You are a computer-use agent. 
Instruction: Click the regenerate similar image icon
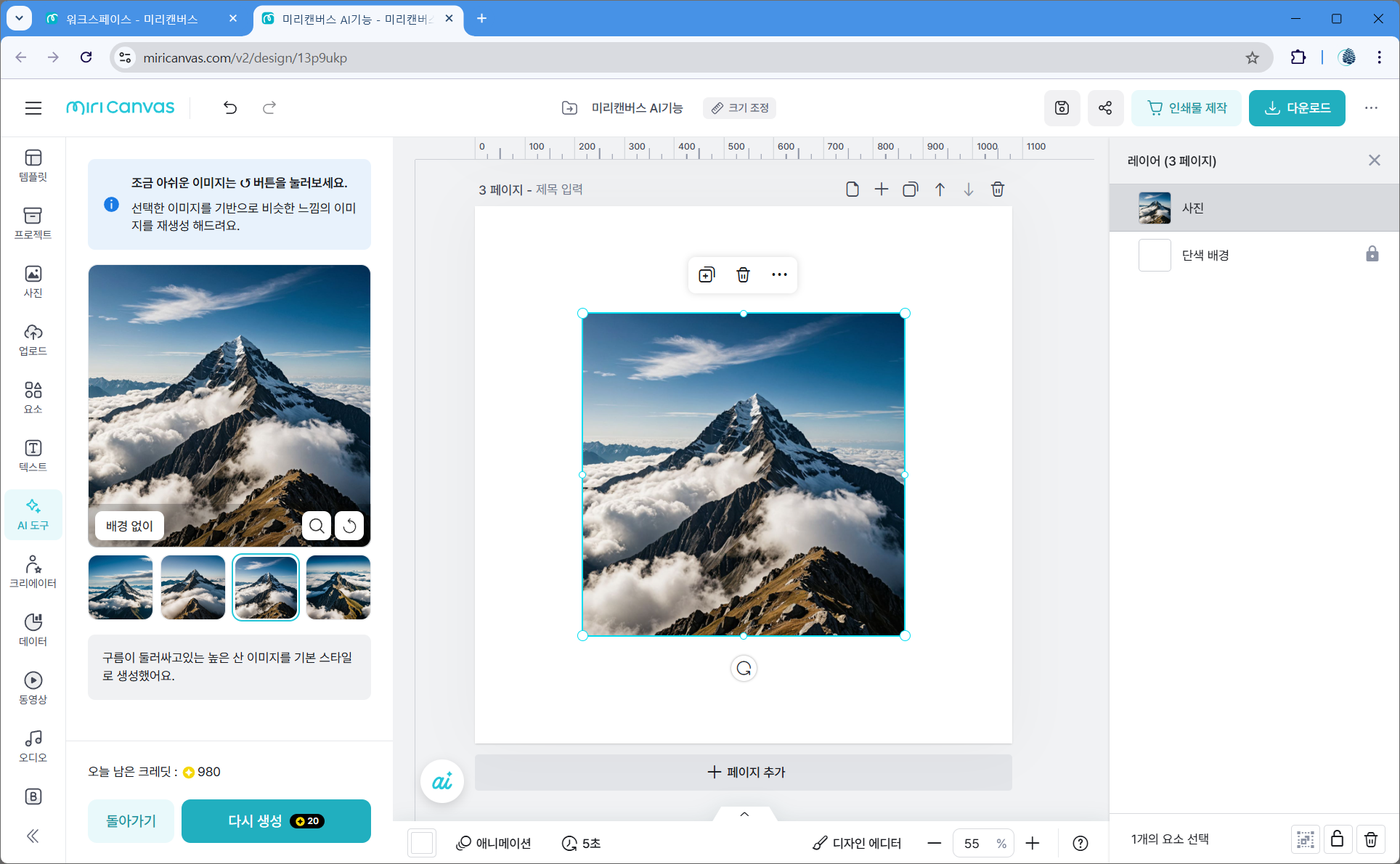[349, 526]
